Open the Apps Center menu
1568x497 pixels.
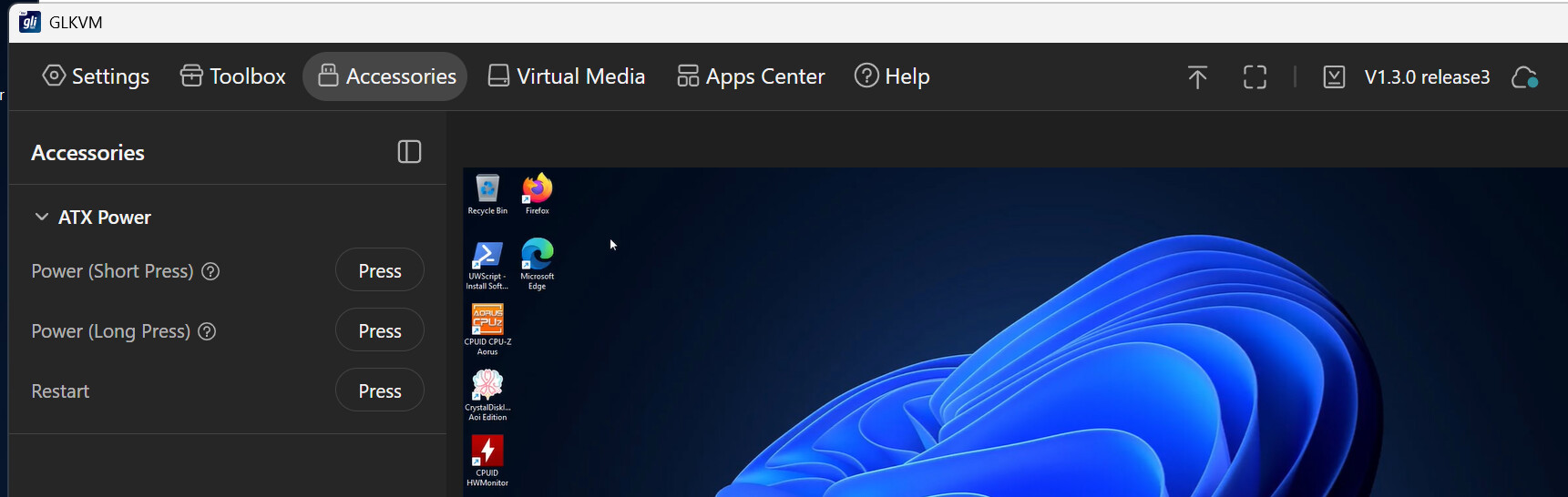point(751,76)
